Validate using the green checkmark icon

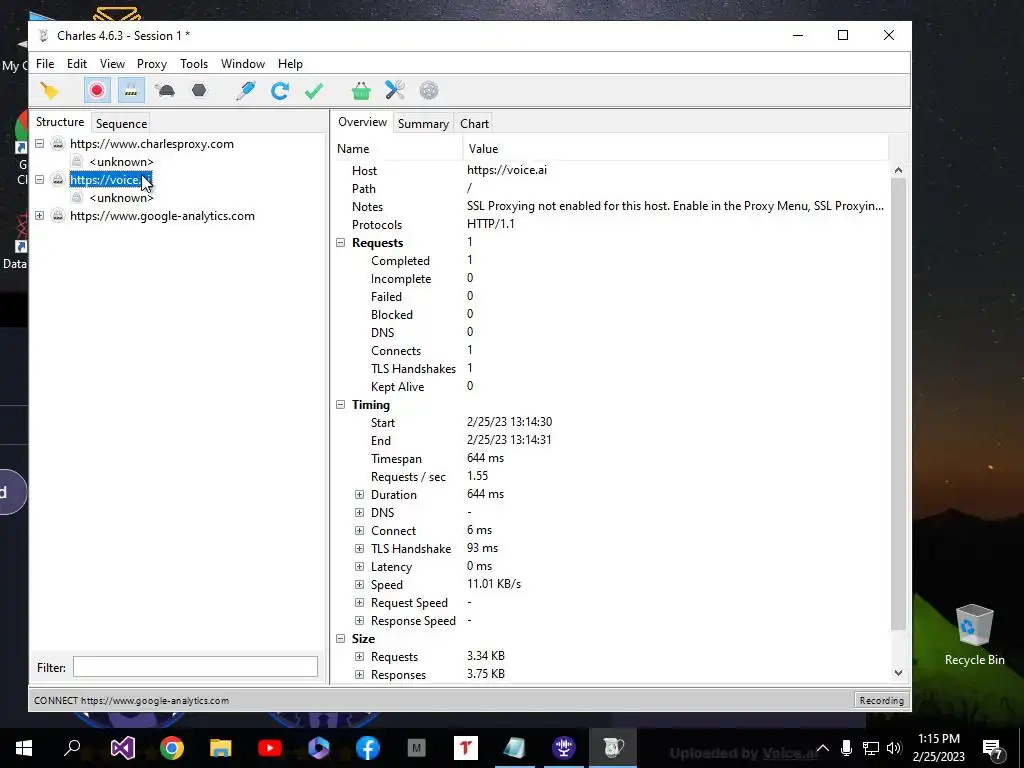pyautogui.click(x=314, y=91)
